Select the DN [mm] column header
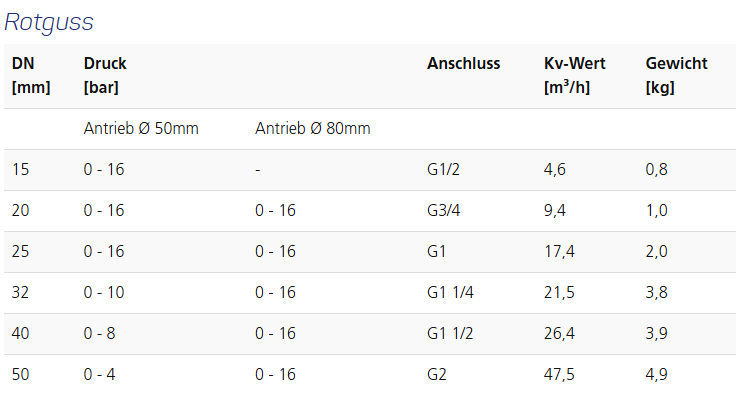The height and width of the screenshot is (398, 736). [31, 75]
